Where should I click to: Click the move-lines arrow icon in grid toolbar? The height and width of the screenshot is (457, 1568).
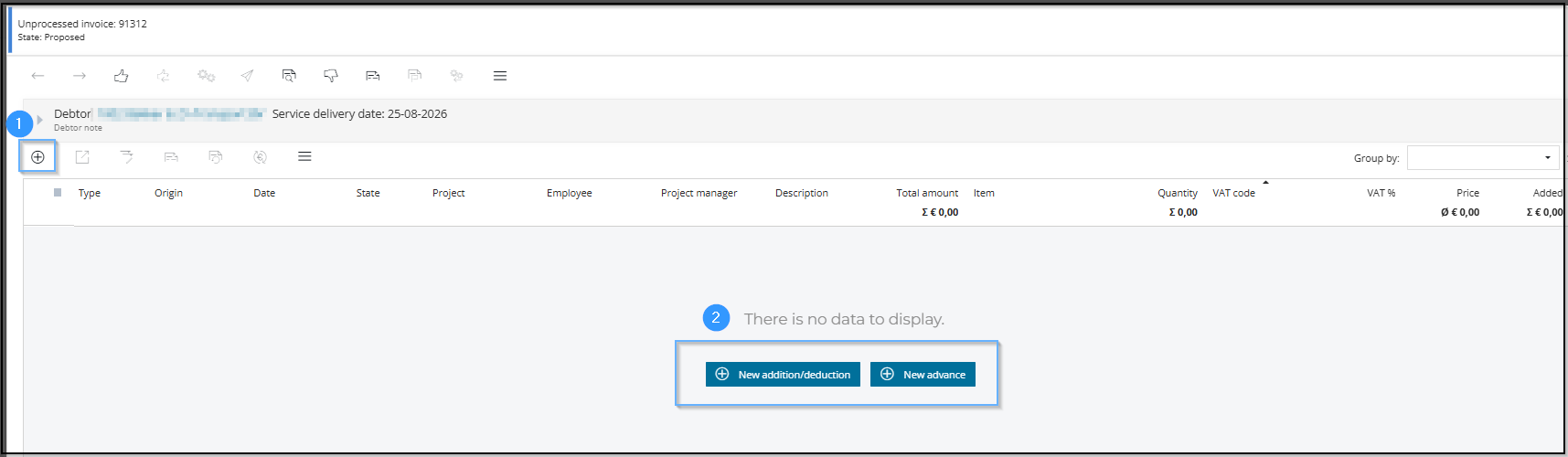pyautogui.click(x=126, y=157)
